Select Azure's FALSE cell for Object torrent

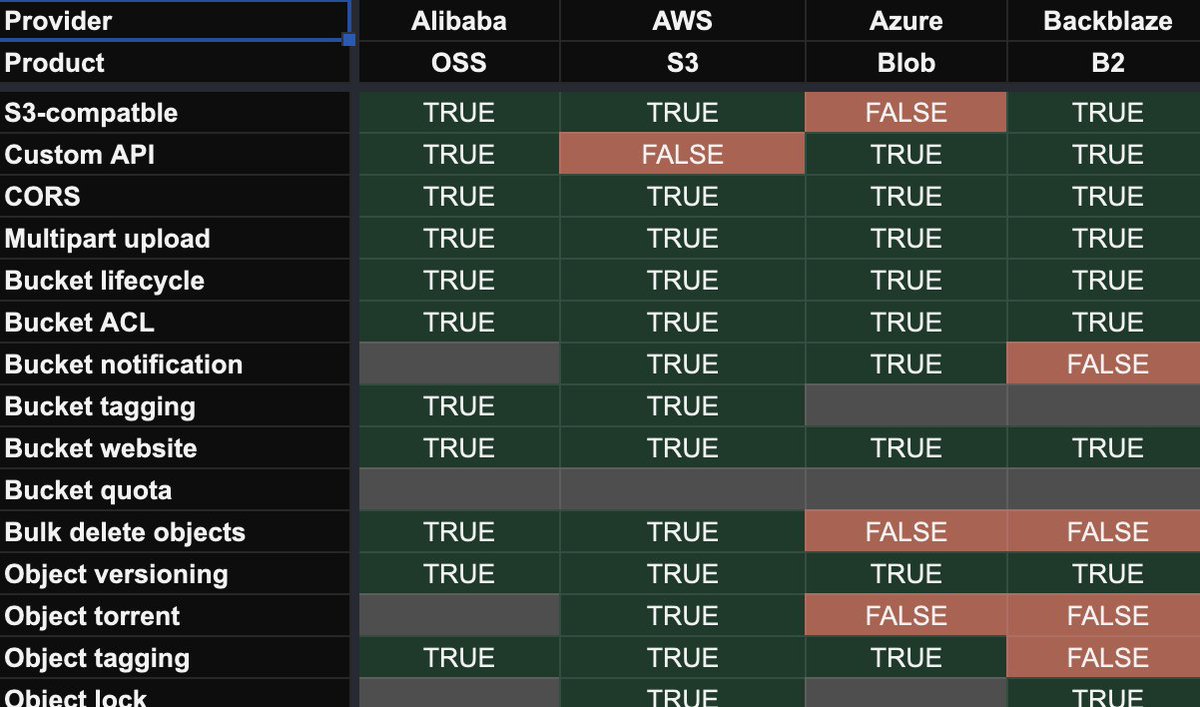point(906,616)
